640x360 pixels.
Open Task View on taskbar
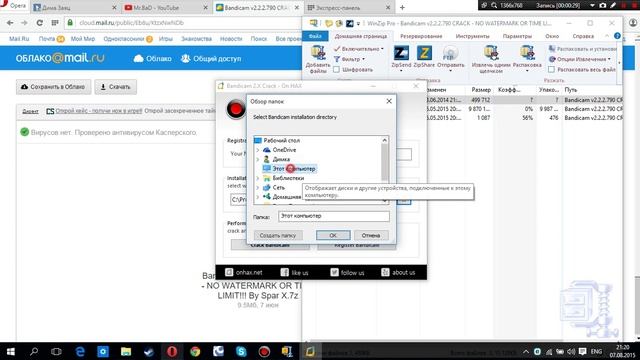[56, 351]
